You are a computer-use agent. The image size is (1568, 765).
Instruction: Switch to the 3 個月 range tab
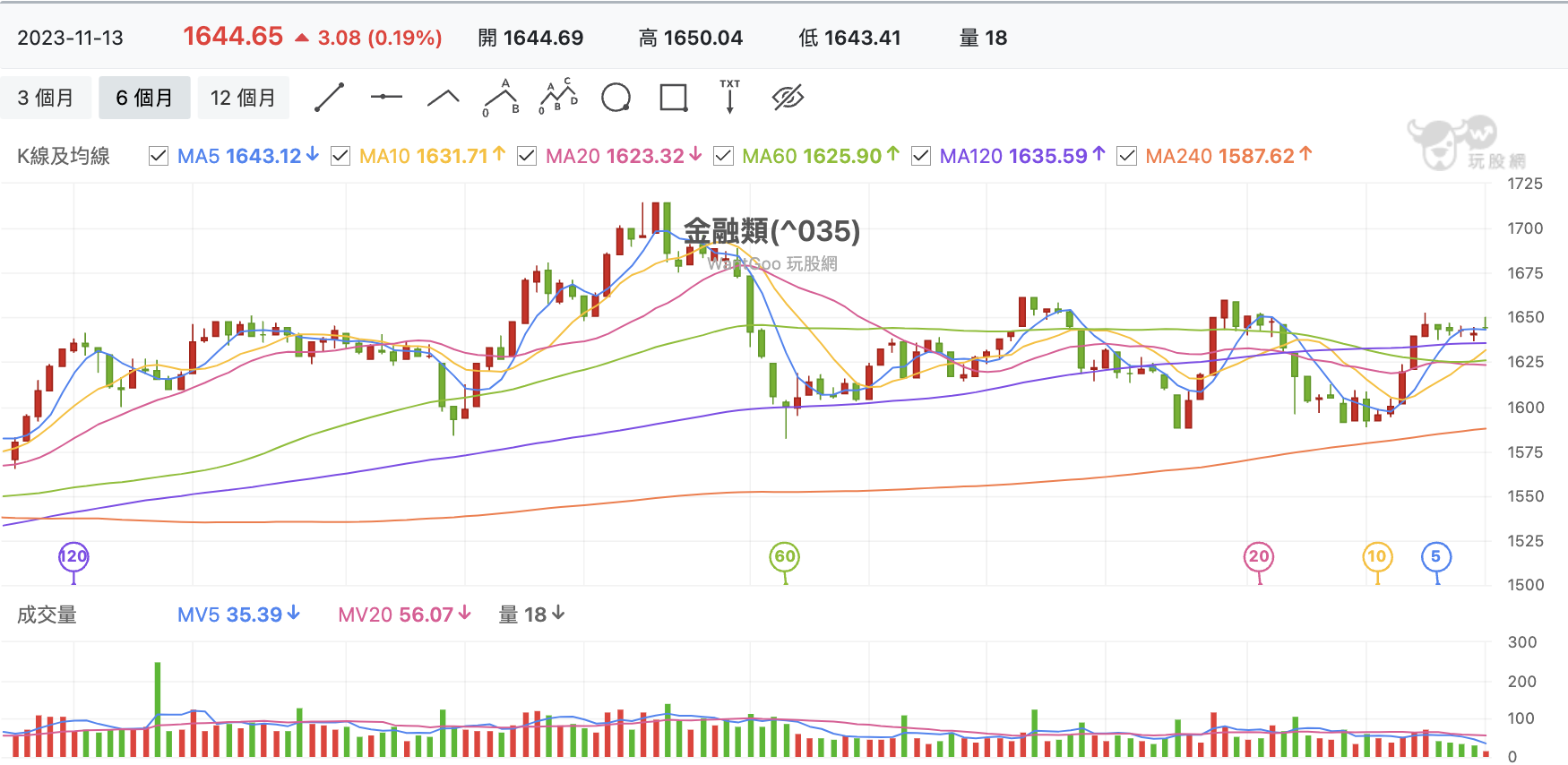(46, 98)
